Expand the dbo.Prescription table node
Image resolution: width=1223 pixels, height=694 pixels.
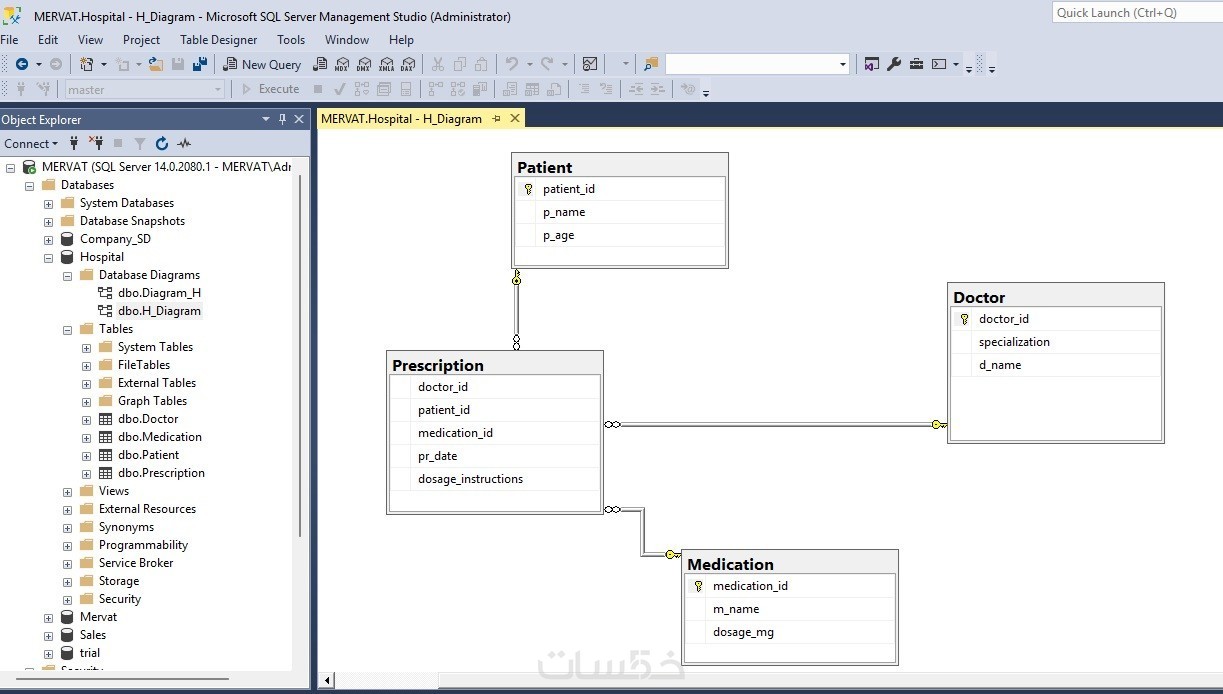(x=86, y=473)
